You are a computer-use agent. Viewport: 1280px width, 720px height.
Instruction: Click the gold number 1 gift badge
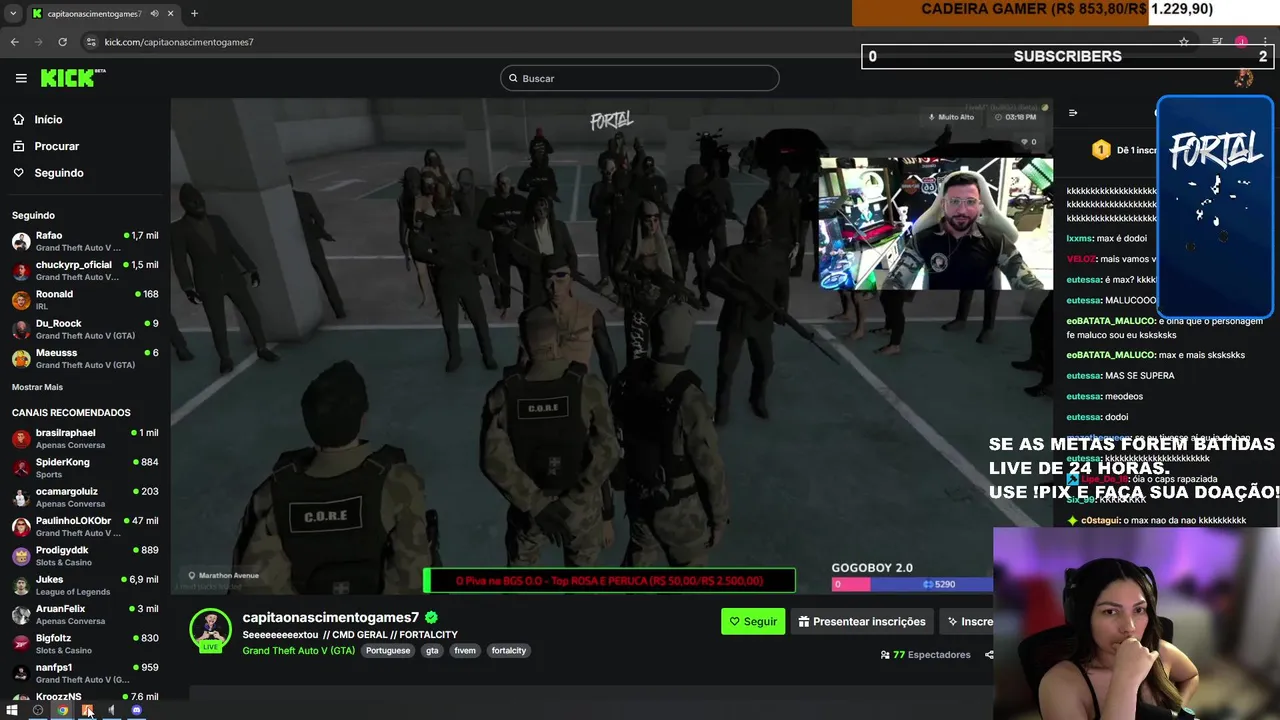[1101, 150]
